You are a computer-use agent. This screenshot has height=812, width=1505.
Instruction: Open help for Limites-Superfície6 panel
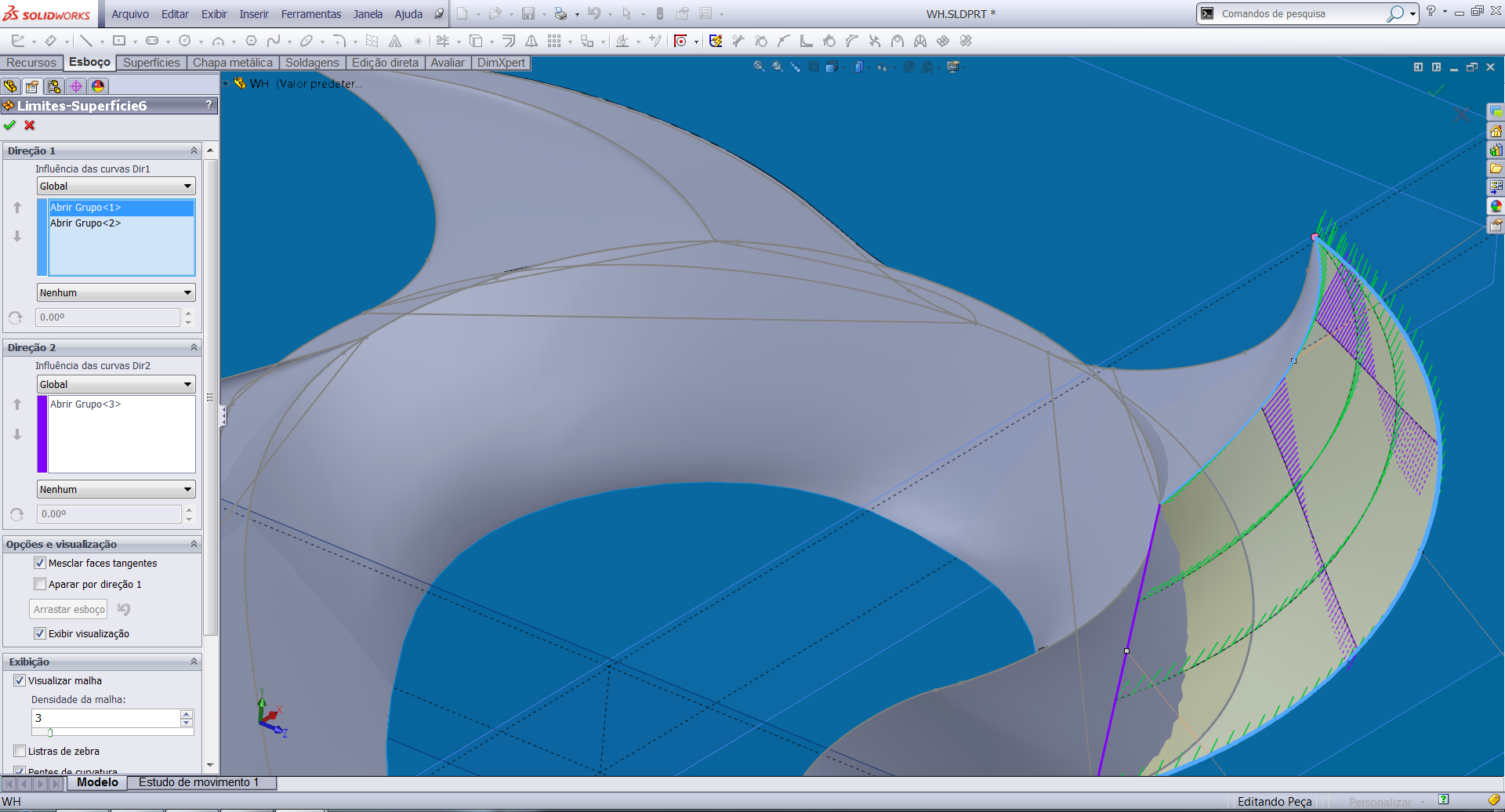click(x=209, y=105)
